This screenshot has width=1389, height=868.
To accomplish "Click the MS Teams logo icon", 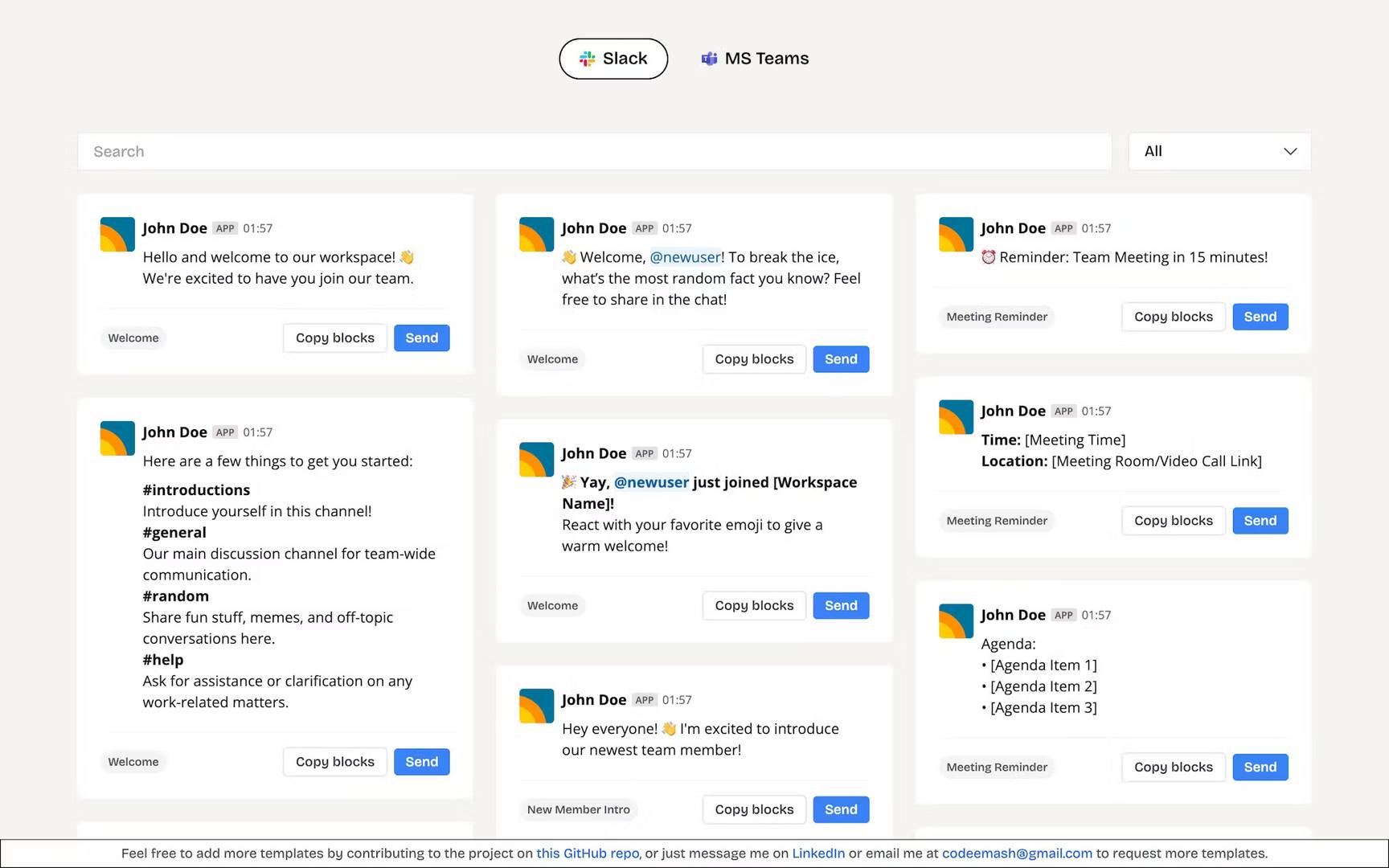I will (x=709, y=59).
